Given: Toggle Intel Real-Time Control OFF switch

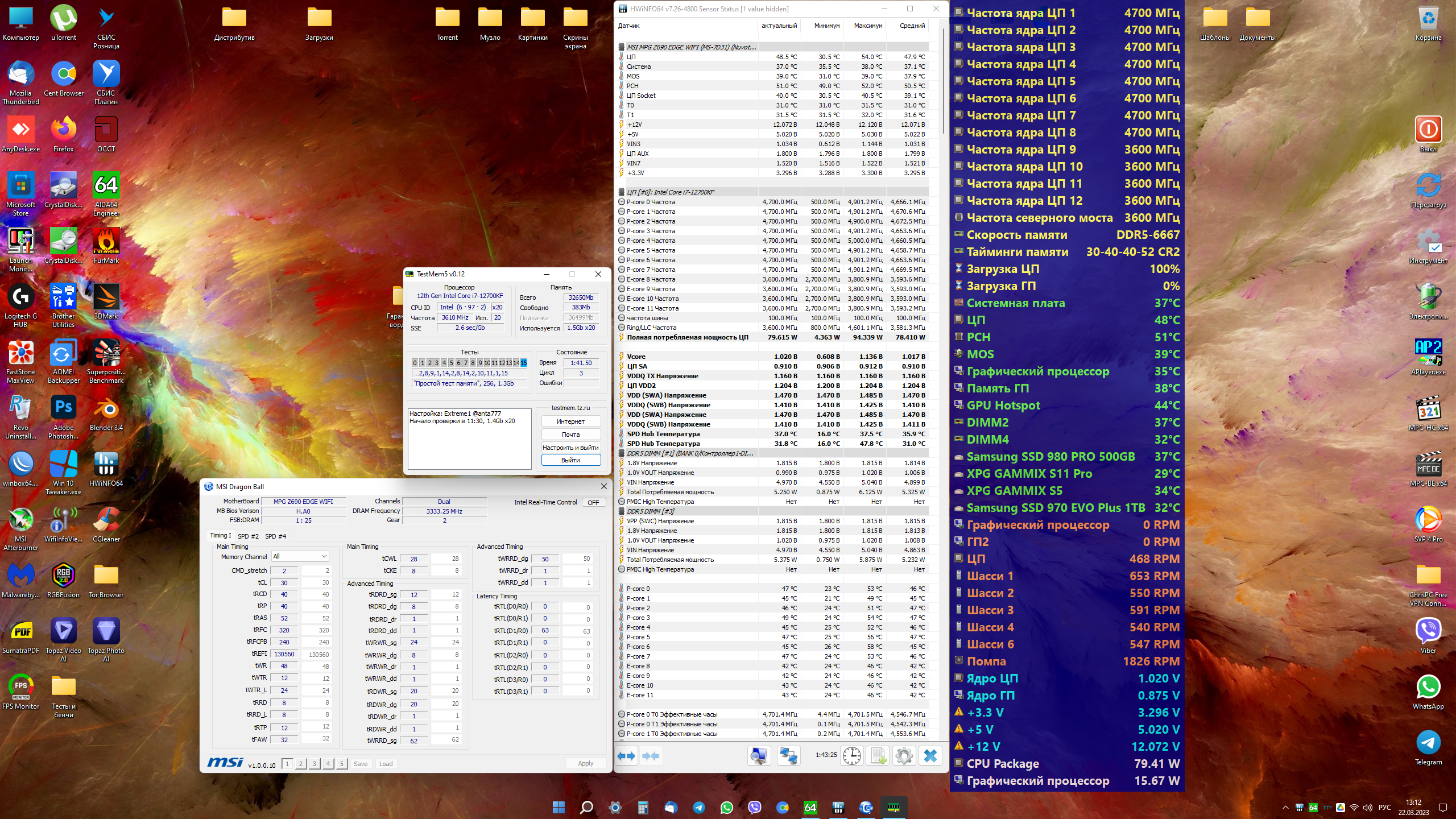Looking at the screenshot, I should click(x=593, y=502).
